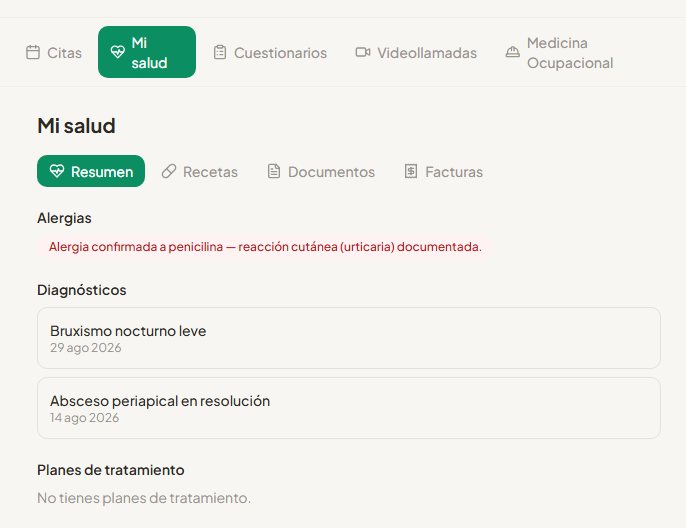Click the date 29 ago 2026
Screen dimensions: 686x528
coord(86,348)
